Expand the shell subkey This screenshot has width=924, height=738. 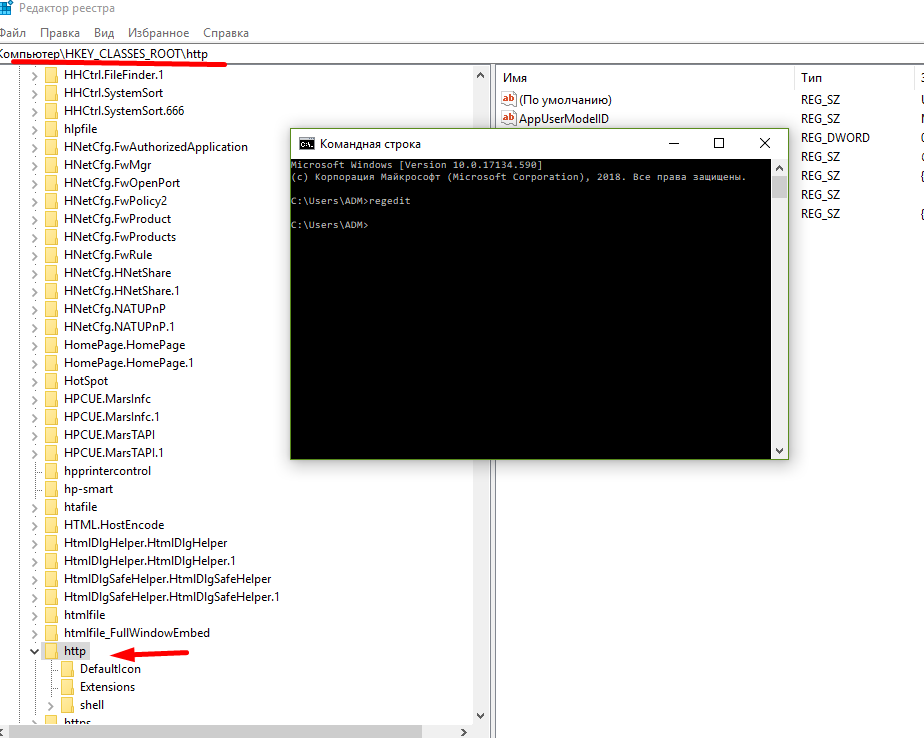coord(52,705)
